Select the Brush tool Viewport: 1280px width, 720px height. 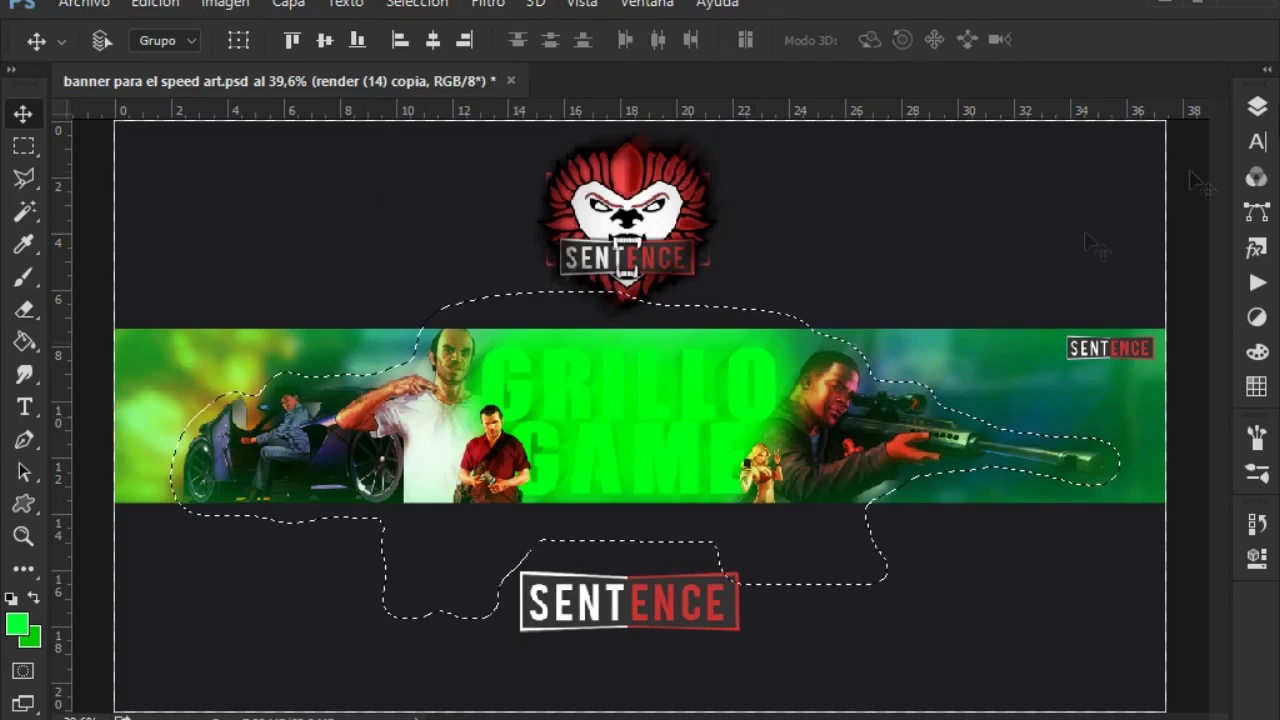23,277
